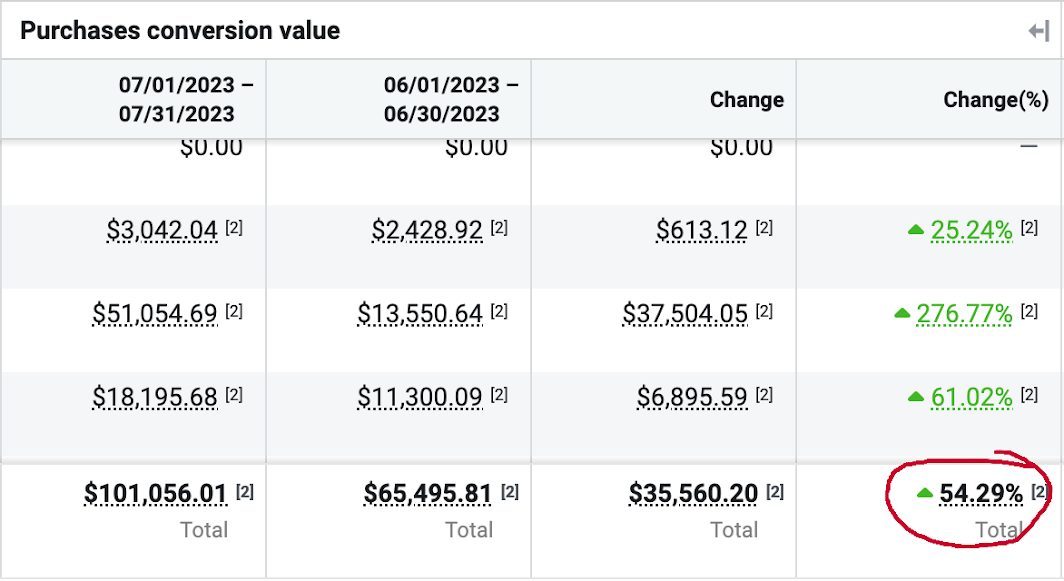Click green up arrow beside 25.24%

pyautogui.click(x=915, y=231)
